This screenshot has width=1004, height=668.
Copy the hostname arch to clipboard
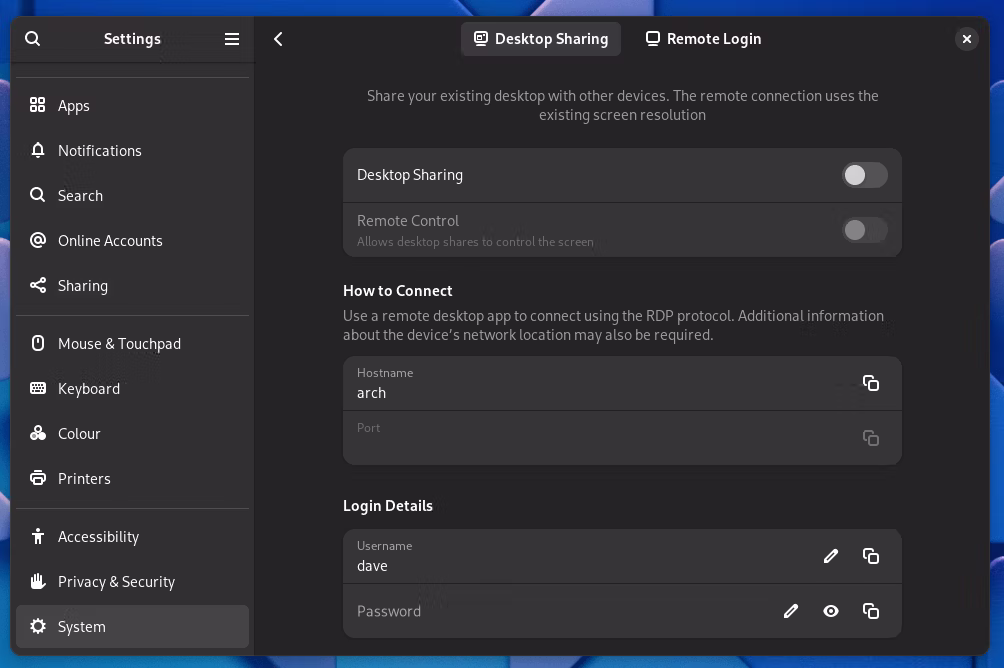pos(870,383)
